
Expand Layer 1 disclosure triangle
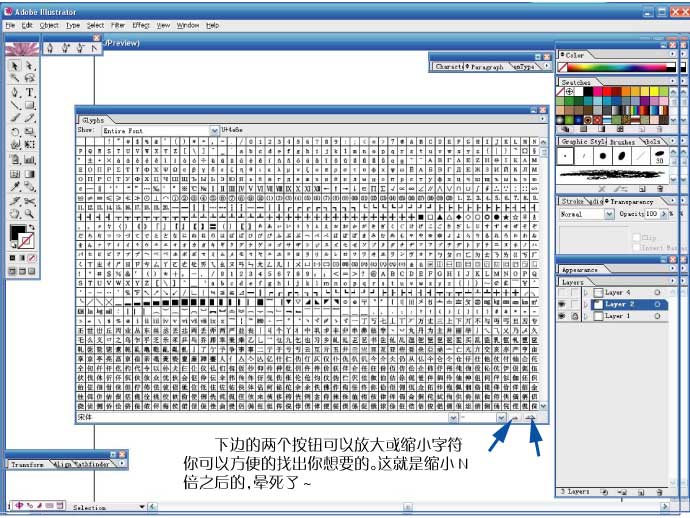tap(586, 316)
